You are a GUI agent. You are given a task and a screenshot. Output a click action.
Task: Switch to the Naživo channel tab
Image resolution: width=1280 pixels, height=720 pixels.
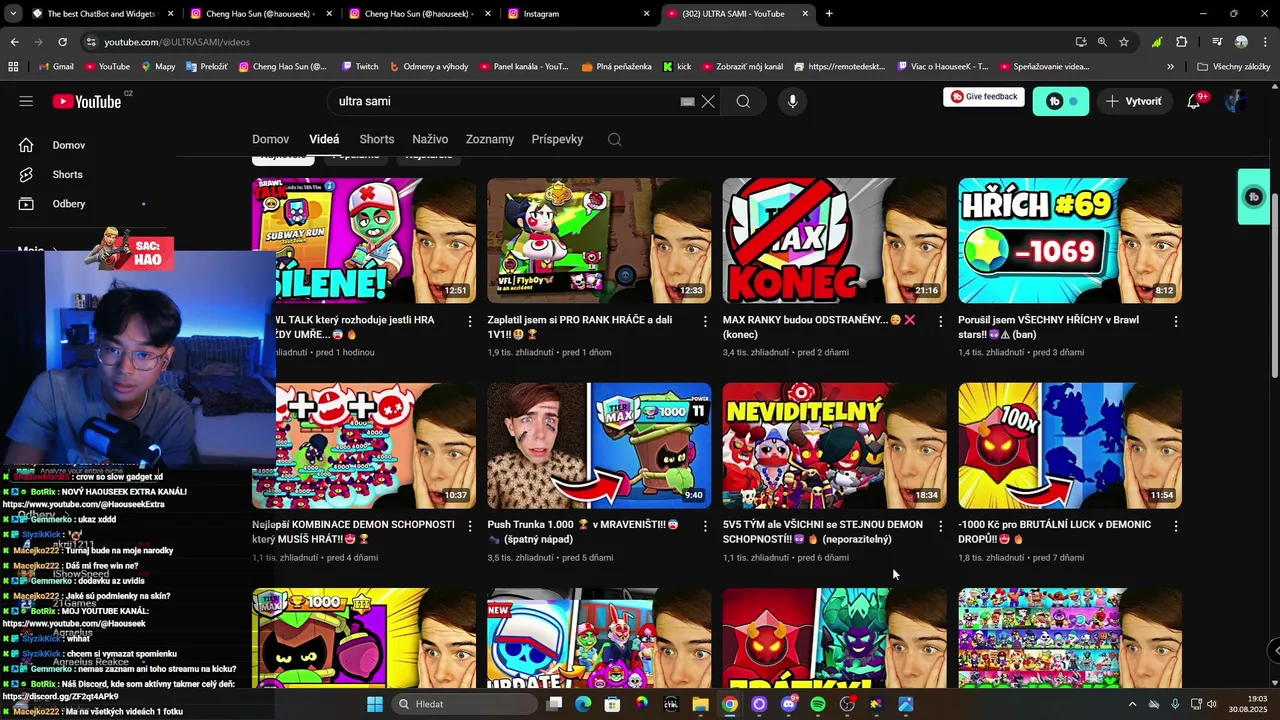430,139
